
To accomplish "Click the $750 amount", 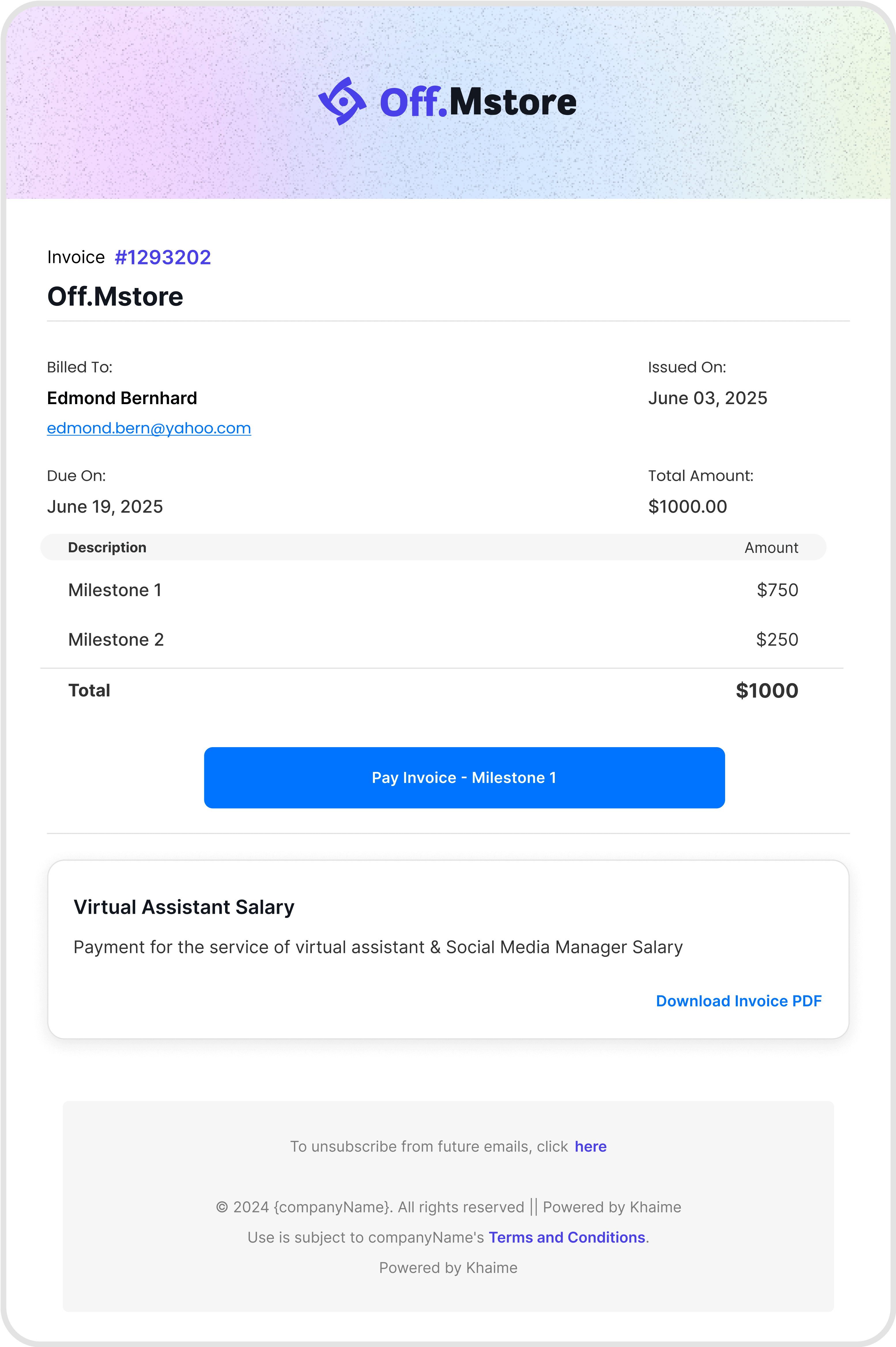I will 777,590.
